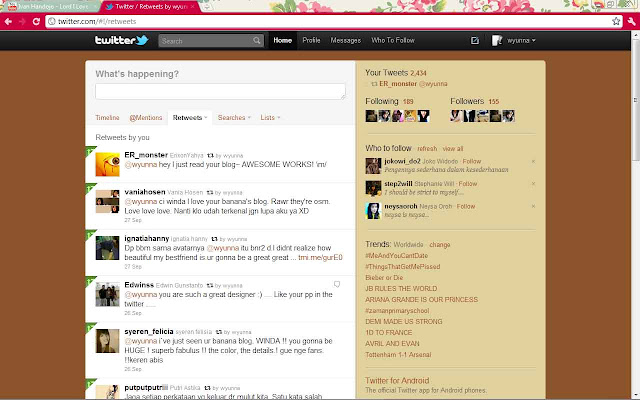This screenshot has width=640, height=400.
Task: Expand the Lists dropdown
Action: (x=279, y=118)
